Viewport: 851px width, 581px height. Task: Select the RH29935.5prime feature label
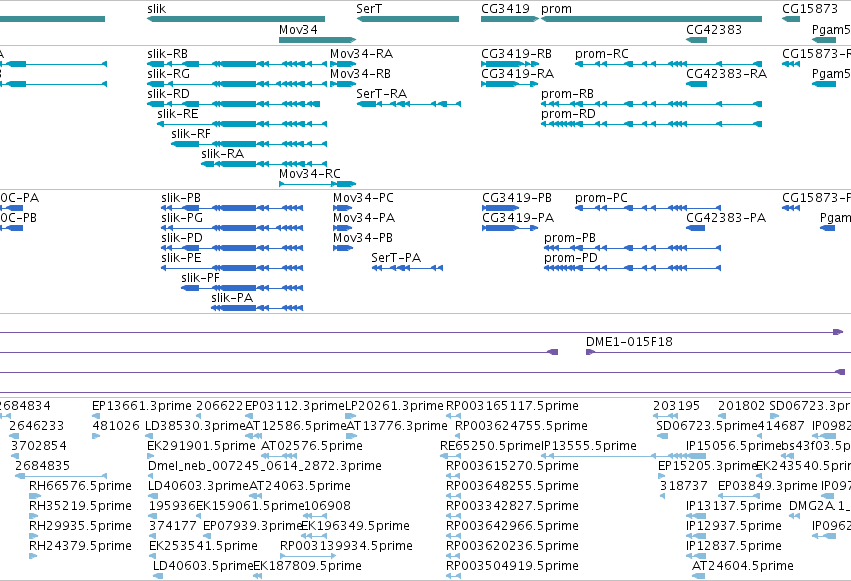pos(80,526)
